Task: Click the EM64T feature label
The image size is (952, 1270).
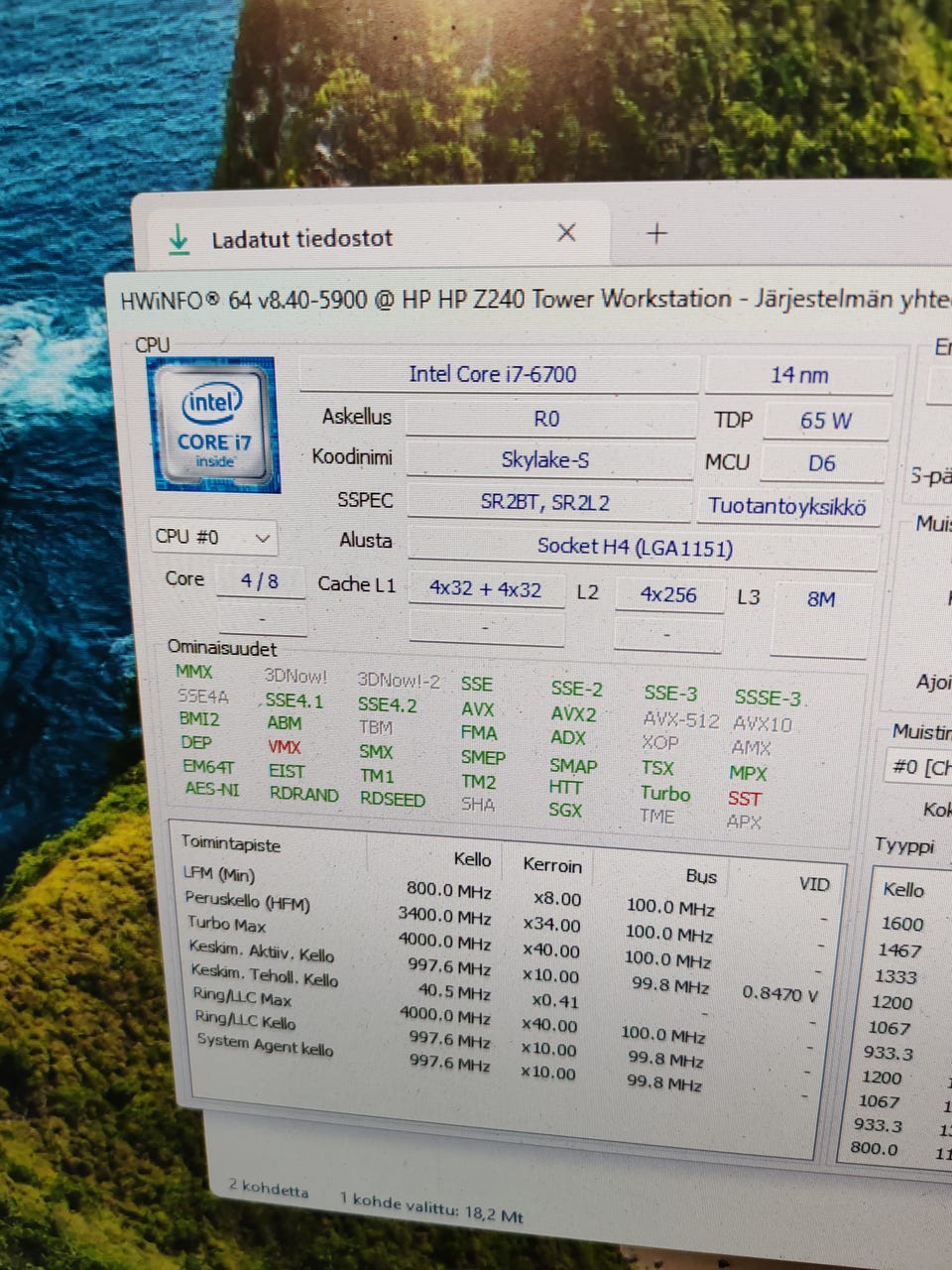Action: coord(208,766)
